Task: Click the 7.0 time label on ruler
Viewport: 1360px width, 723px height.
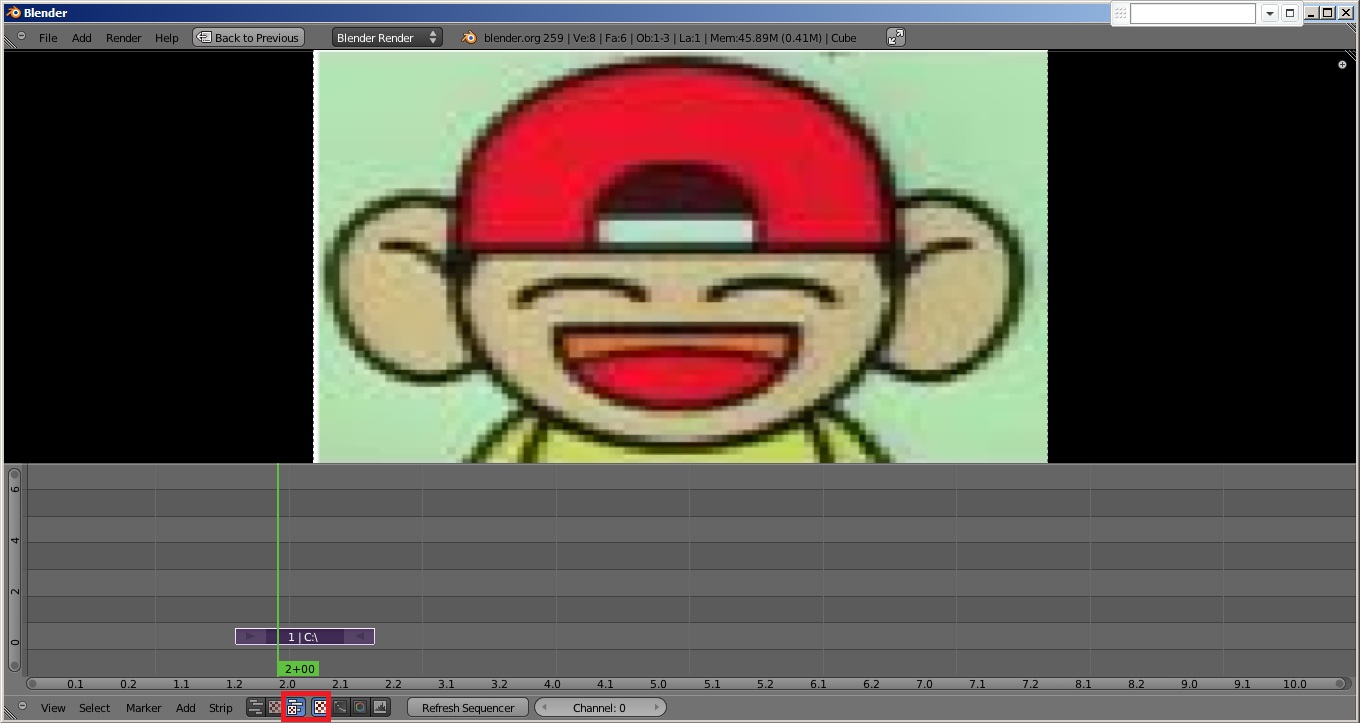Action: pyautogui.click(x=924, y=685)
